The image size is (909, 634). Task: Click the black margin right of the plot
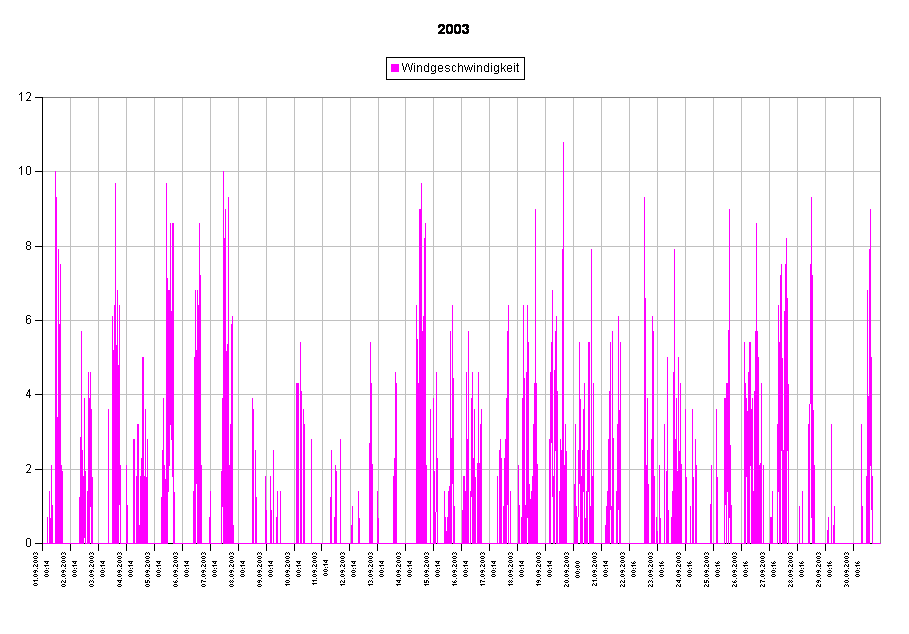895,320
